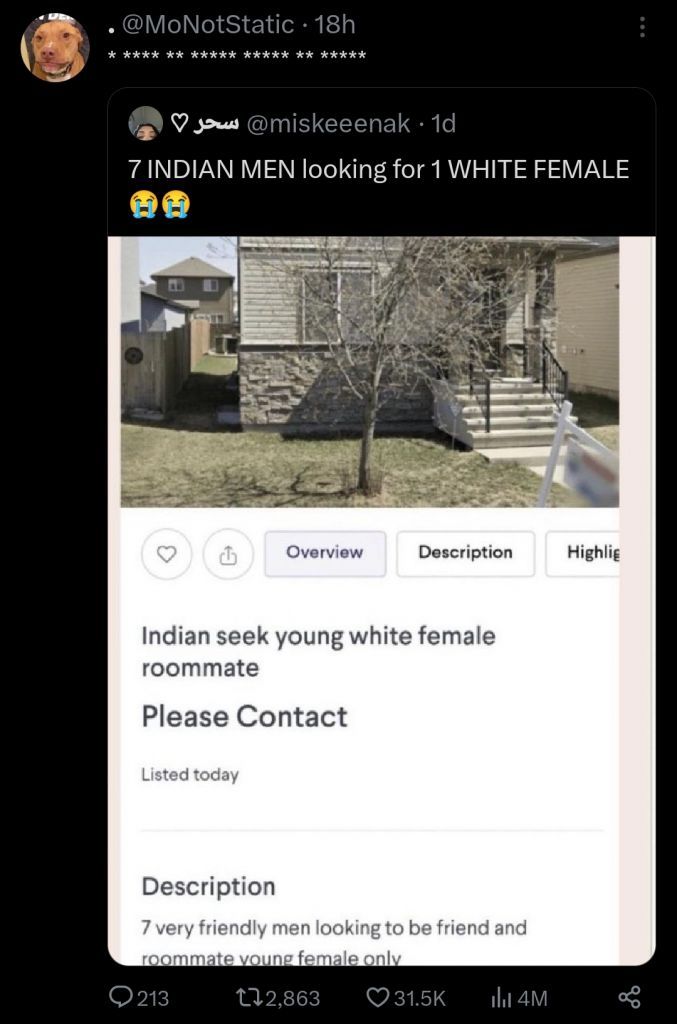677x1024 pixels.
Task: Switch to the Description tab
Action: pos(465,552)
